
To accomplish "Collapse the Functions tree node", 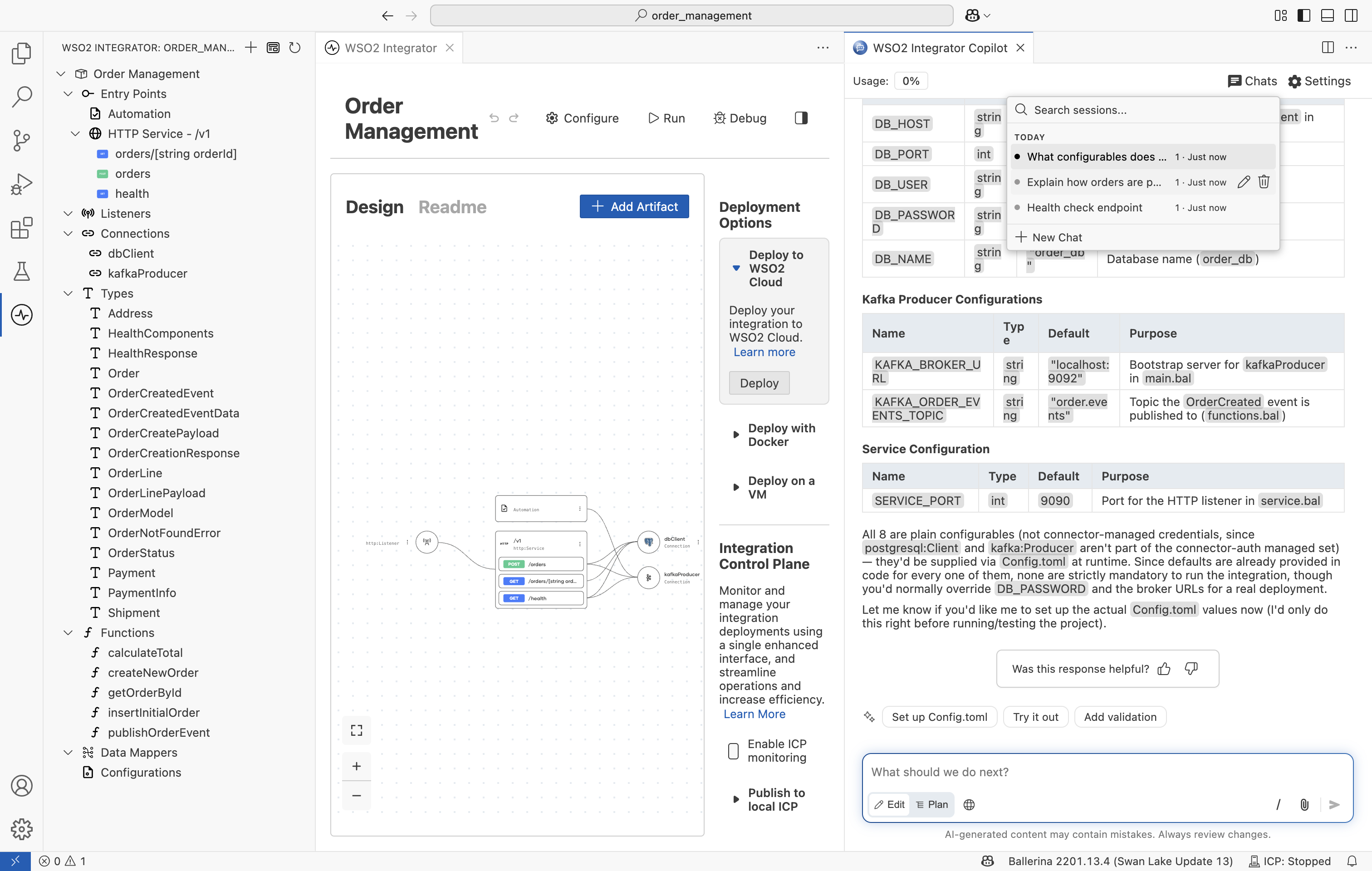I will pos(68,633).
